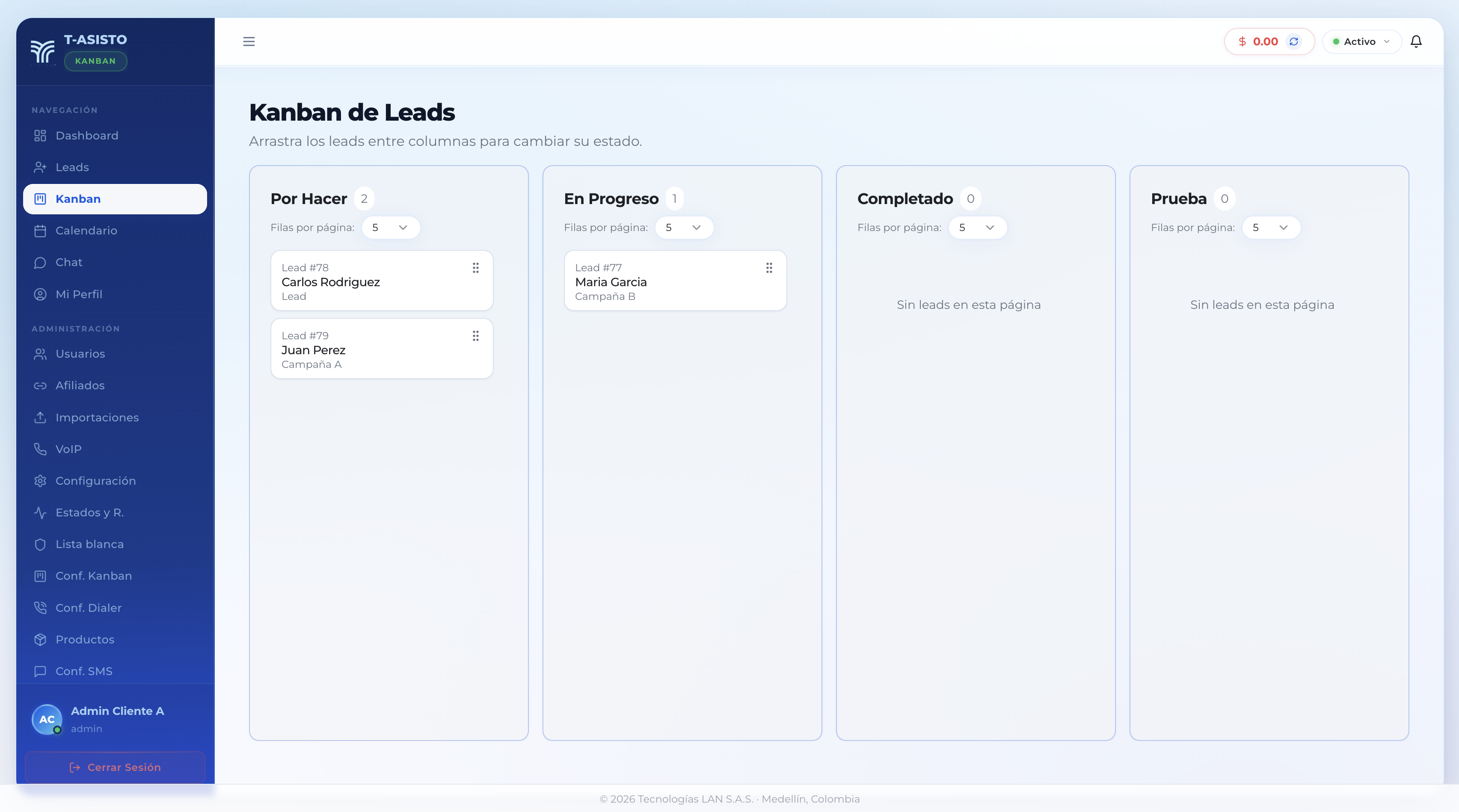1459x812 pixels.
Task: Refresh the balance with the sync icon
Action: (x=1295, y=41)
